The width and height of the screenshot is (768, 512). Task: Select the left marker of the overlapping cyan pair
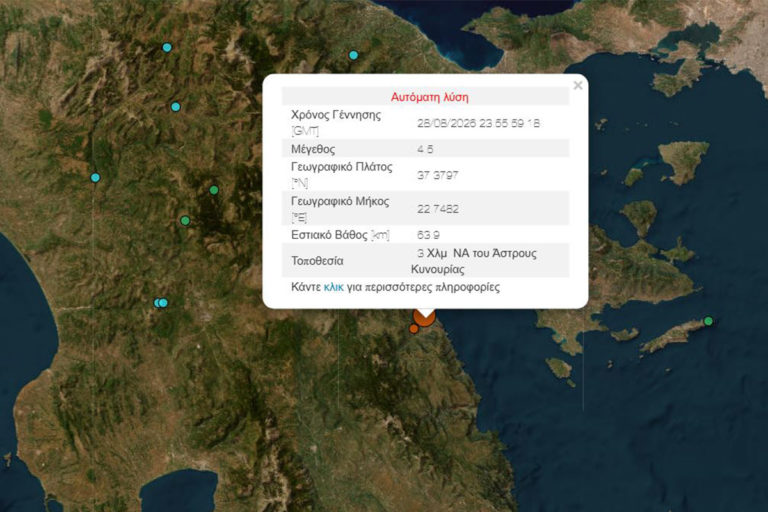157,303
